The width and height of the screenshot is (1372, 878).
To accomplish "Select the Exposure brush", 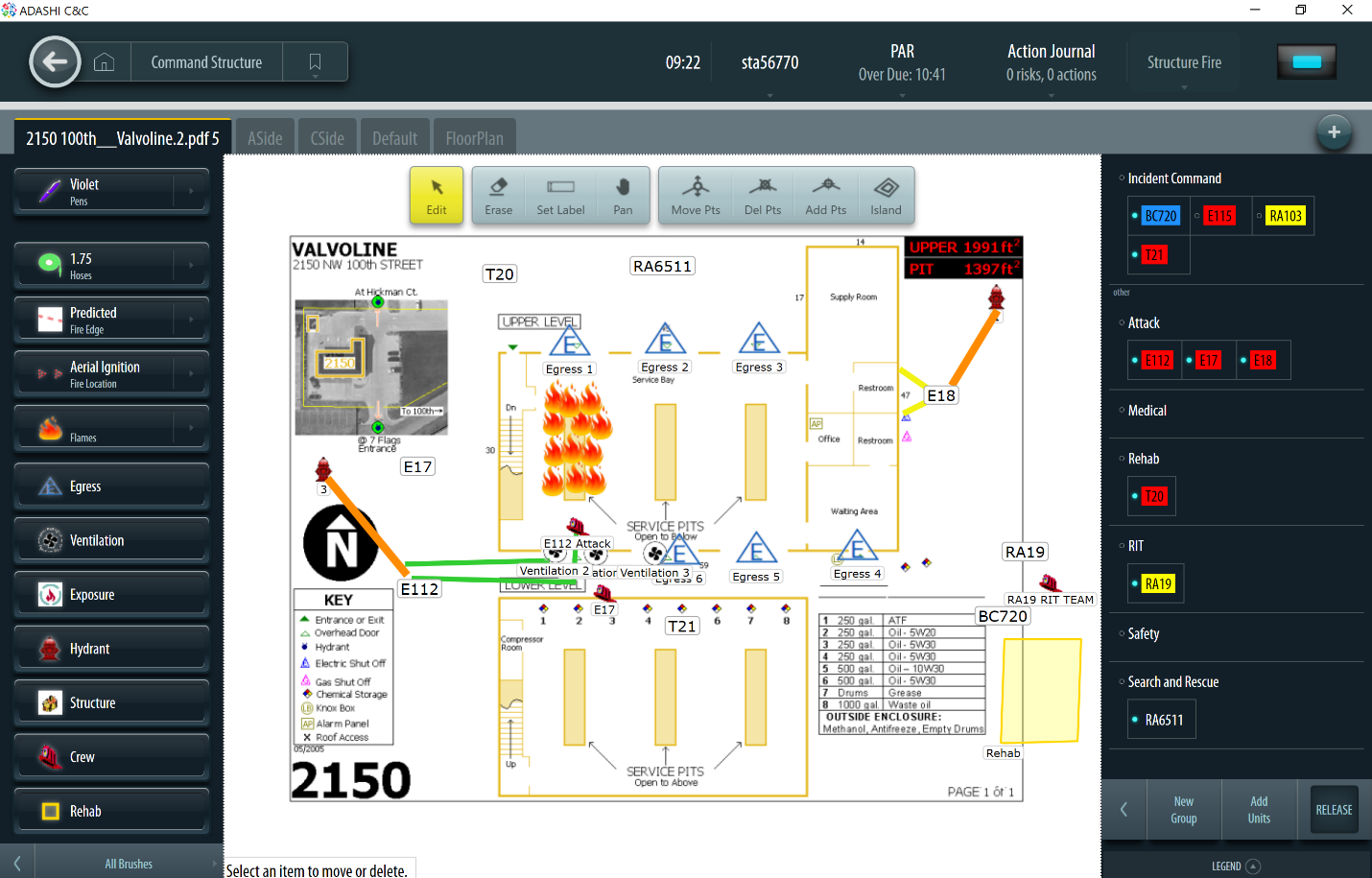I will point(111,595).
